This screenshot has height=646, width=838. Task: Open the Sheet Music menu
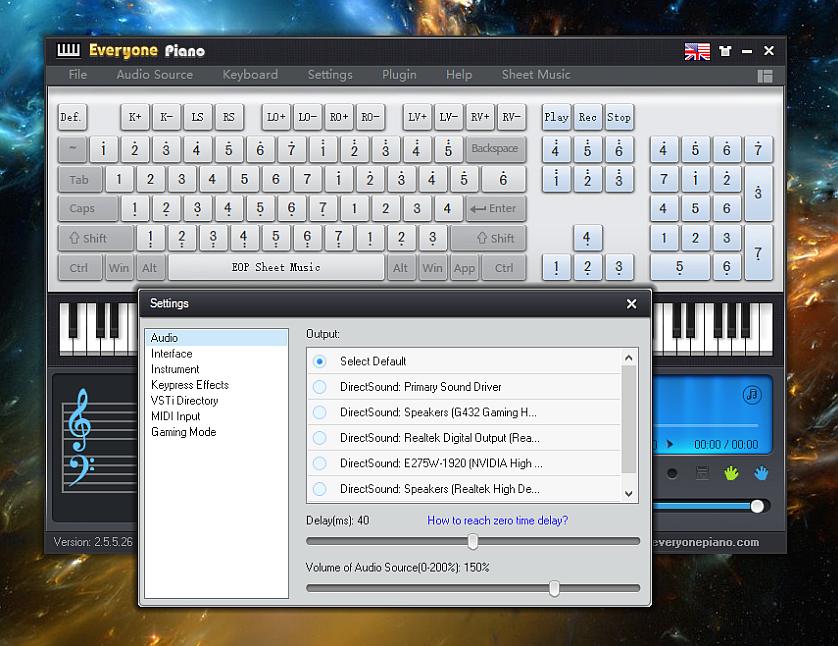pyautogui.click(x=536, y=75)
